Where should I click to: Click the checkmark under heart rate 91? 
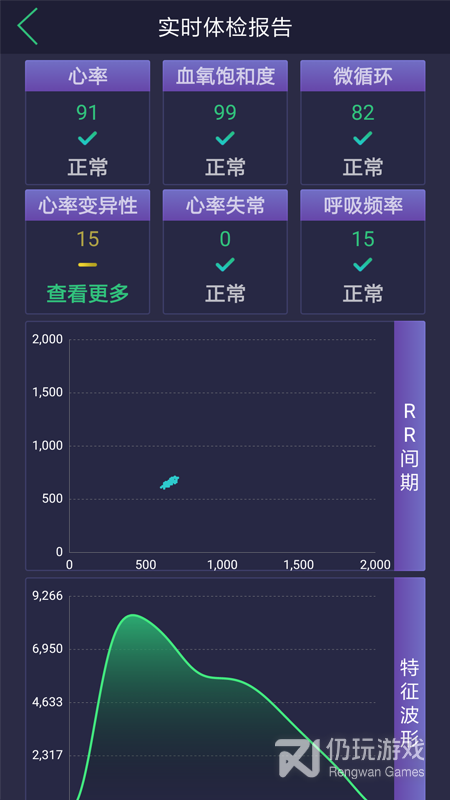87,138
